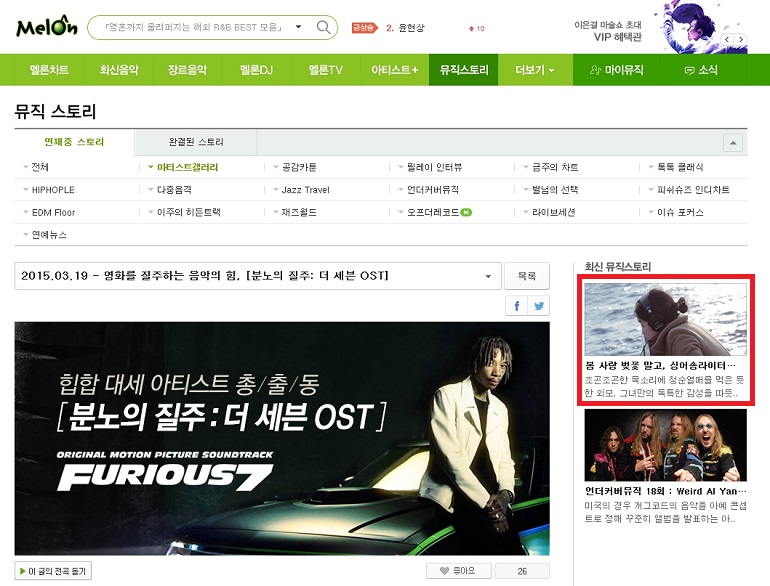Screen dimensions: 770x586
Task: Open the 아티스트+ menu
Action: click(x=394, y=70)
